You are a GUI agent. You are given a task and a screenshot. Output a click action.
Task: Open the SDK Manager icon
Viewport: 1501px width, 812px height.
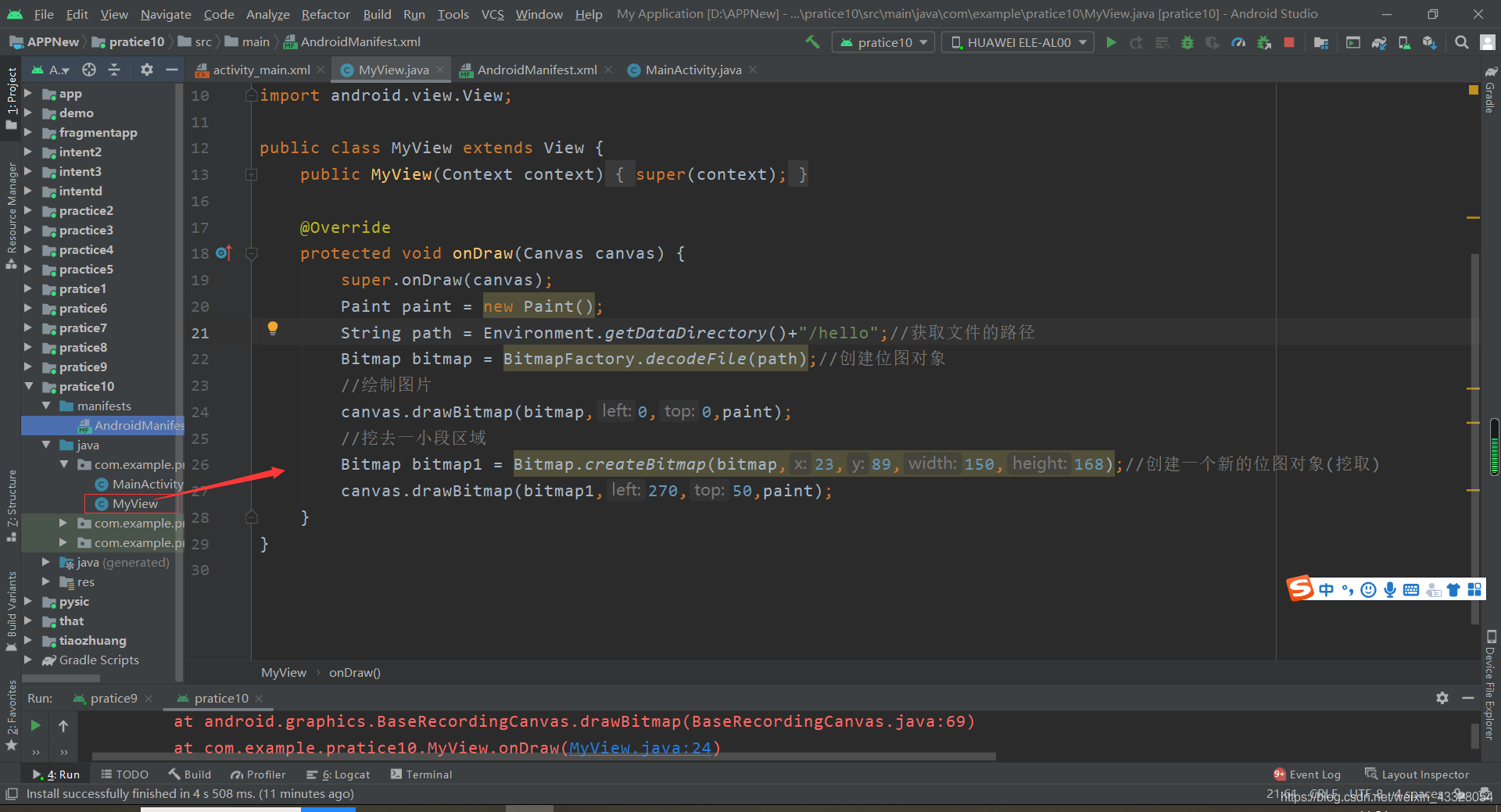[x=1430, y=42]
